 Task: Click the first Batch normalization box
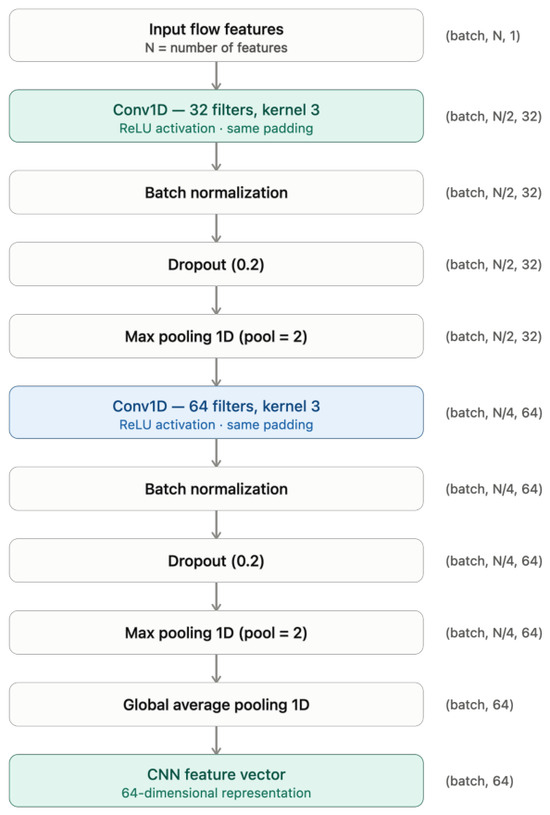(216, 192)
